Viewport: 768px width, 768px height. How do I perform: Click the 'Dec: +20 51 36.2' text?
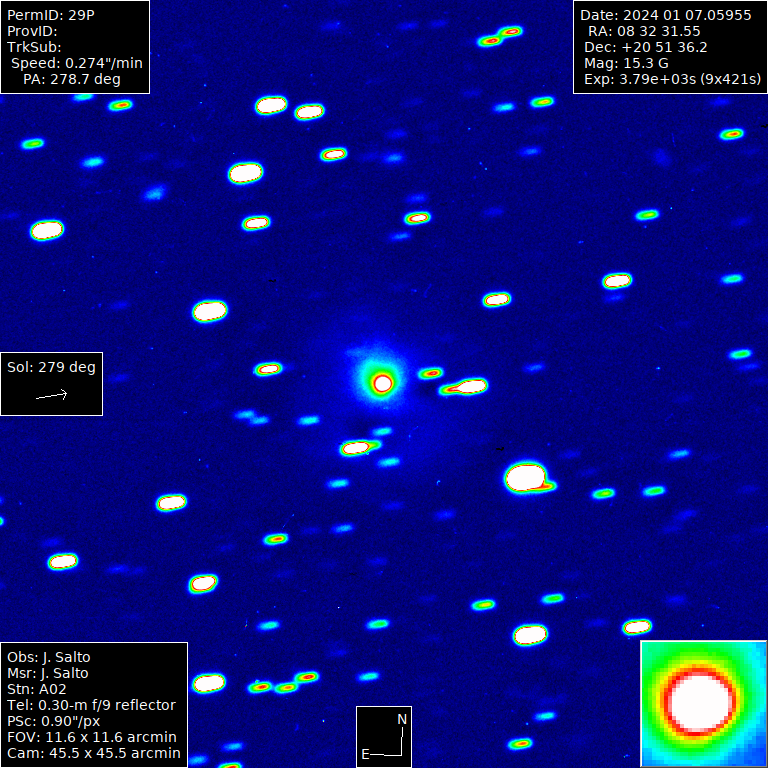click(646, 48)
